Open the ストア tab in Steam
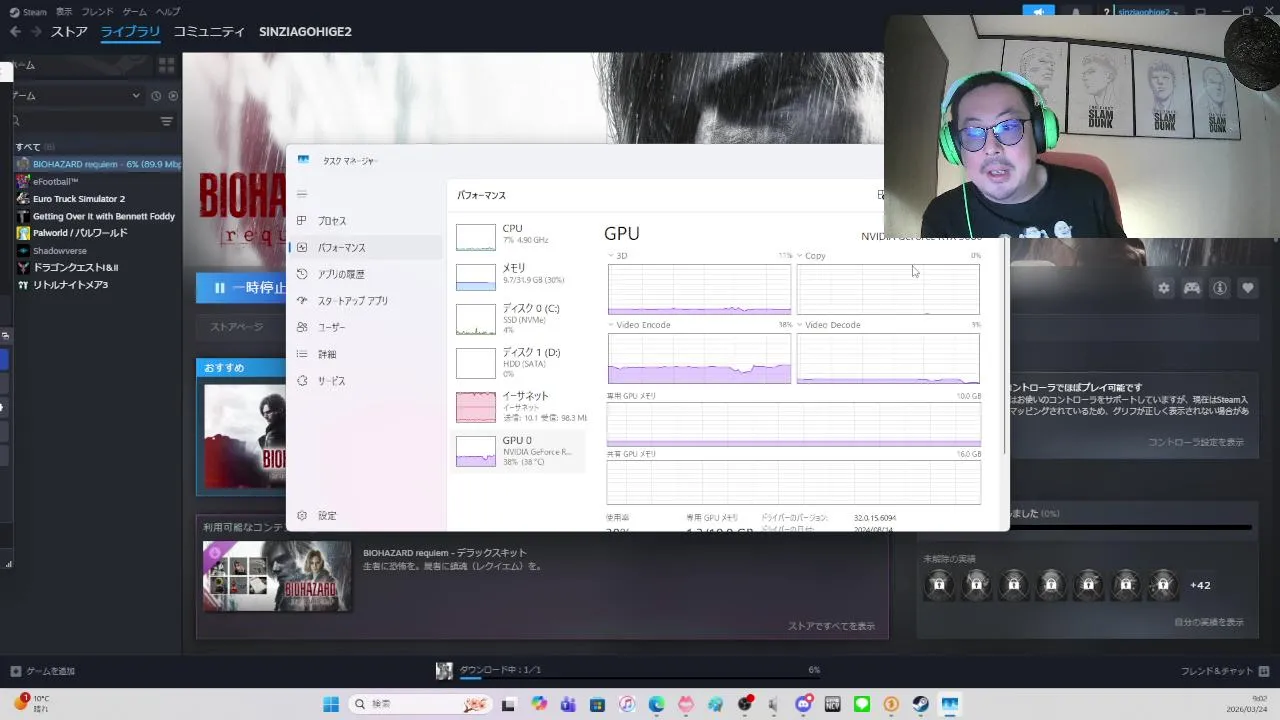Image resolution: width=1280 pixels, height=720 pixels. coord(69,31)
